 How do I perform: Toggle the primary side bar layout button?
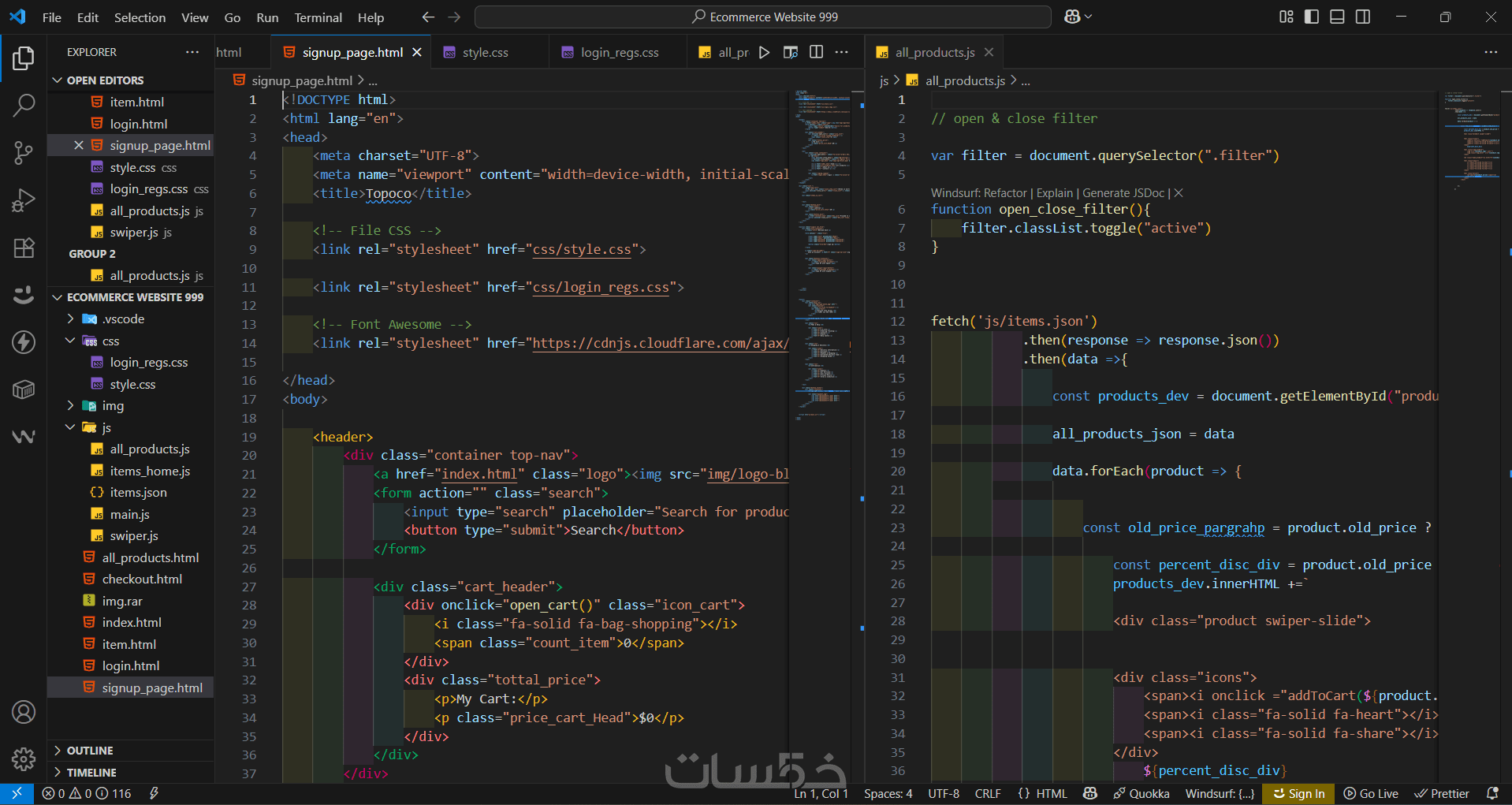tap(1312, 17)
